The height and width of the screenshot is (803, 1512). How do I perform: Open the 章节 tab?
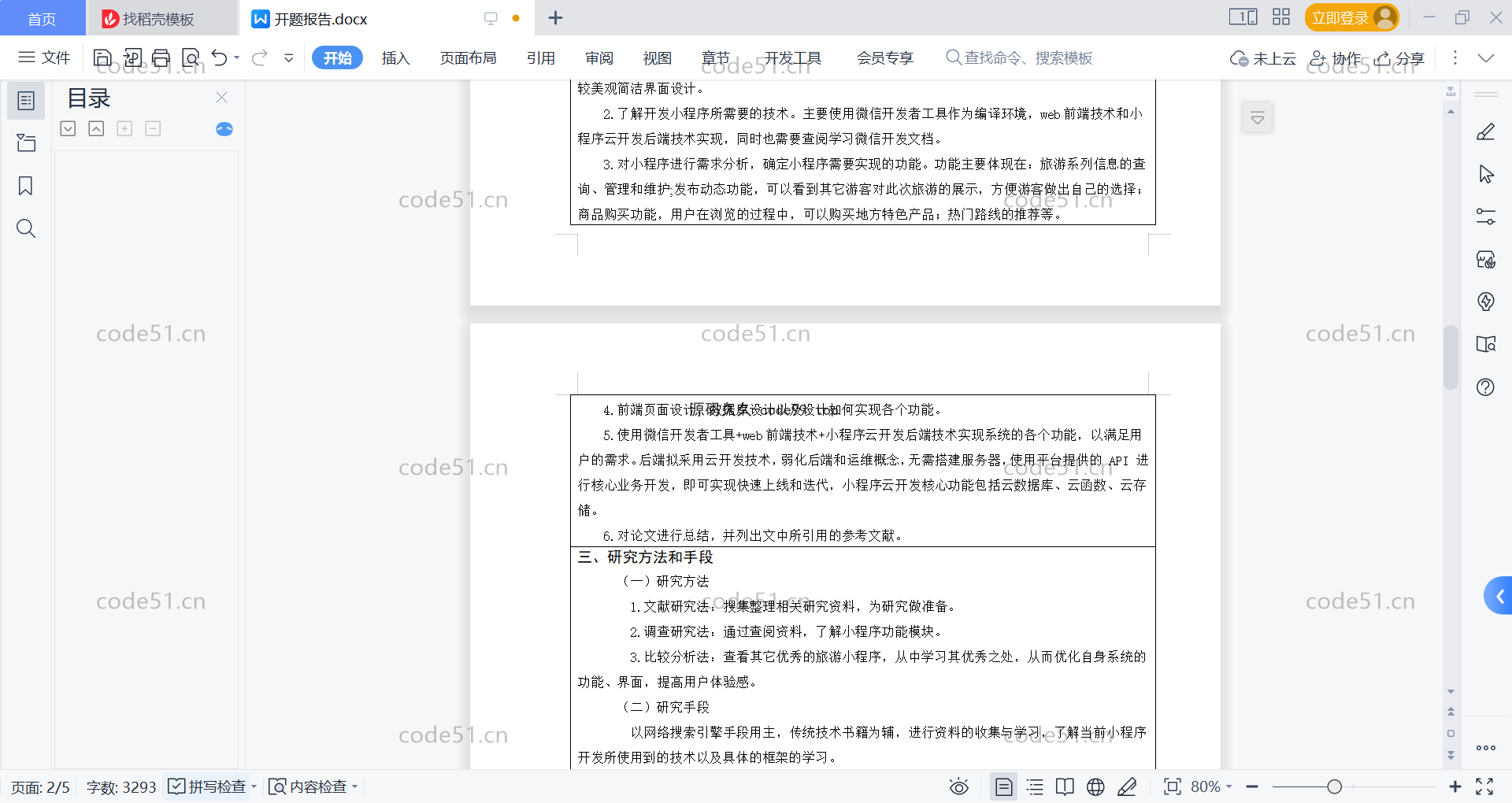click(x=715, y=57)
